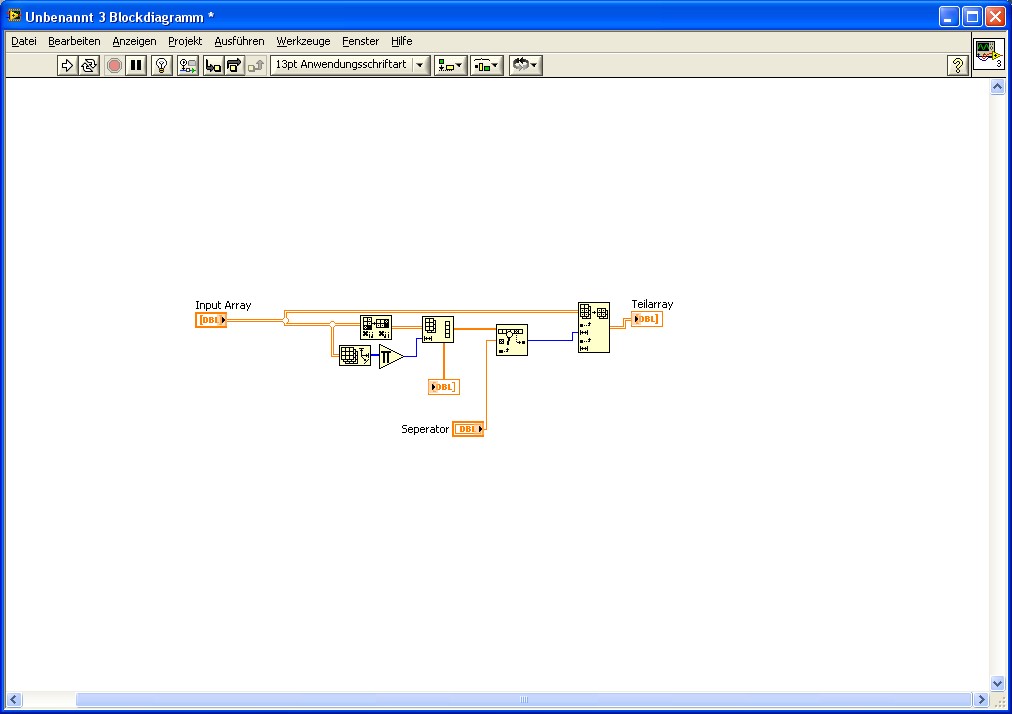Select the Search 1D Array node
Viewport: 1012px width, 714px height.
[x=512, y=340]
